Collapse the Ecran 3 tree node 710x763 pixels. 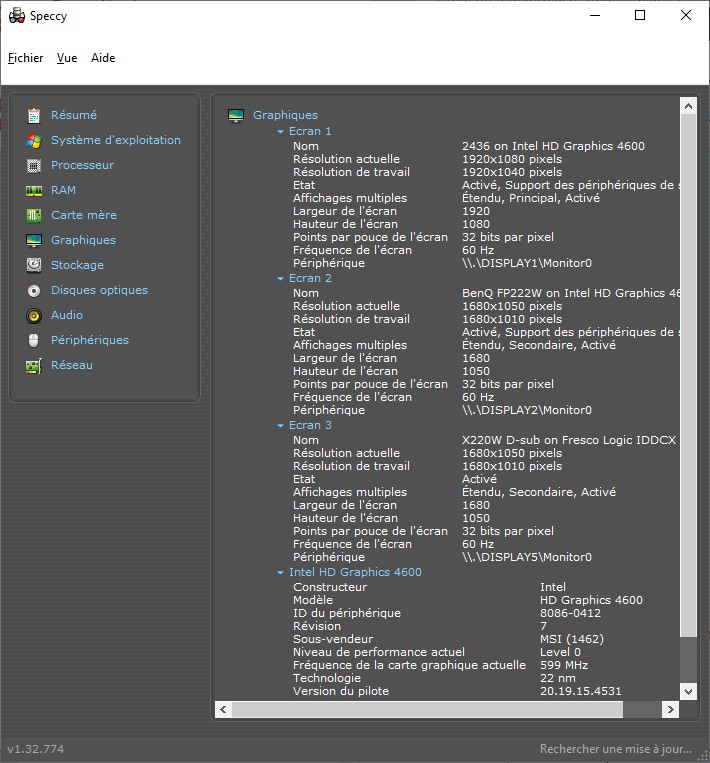(281, 426)
